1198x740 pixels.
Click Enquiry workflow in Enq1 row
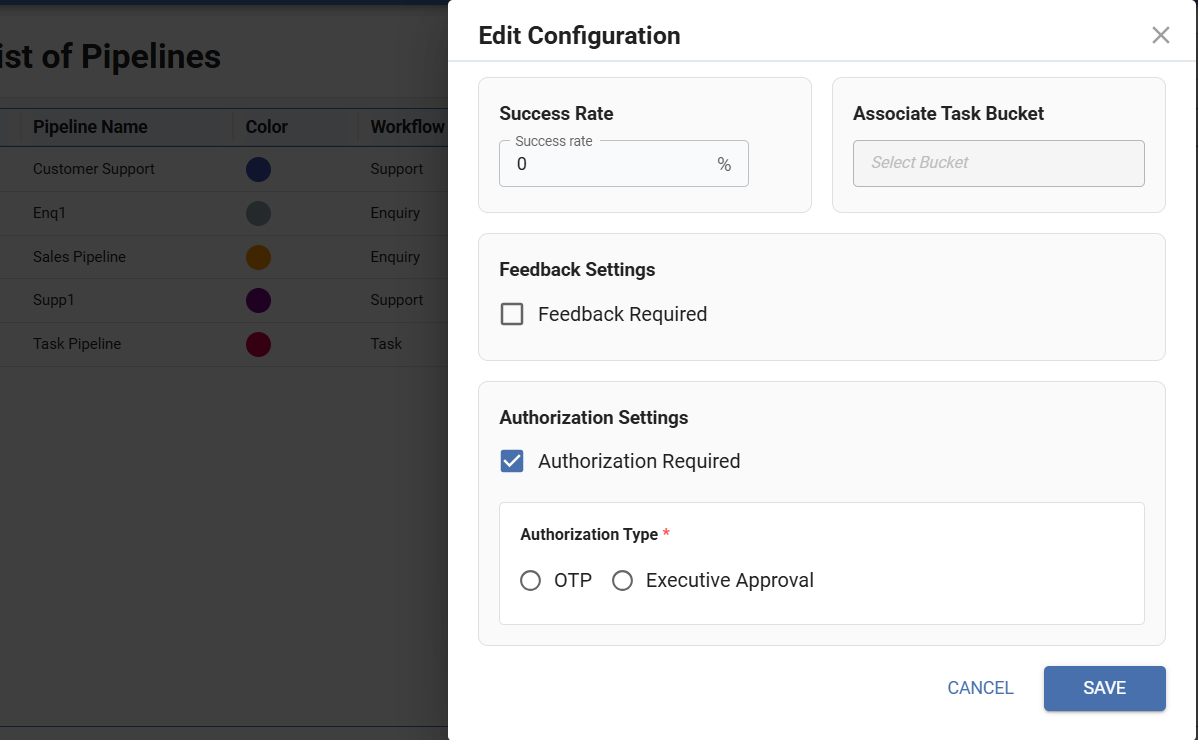coord(395,213)
